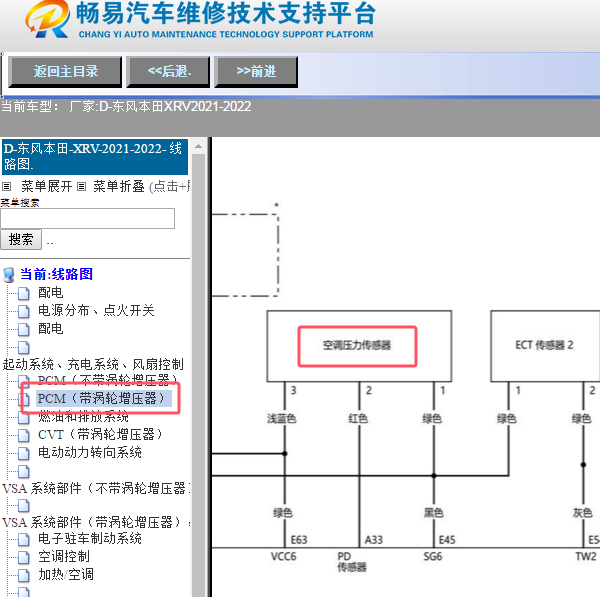Click the 黑色 wire color label
Screen dimensions: 600x597
(x=434, y=512)
